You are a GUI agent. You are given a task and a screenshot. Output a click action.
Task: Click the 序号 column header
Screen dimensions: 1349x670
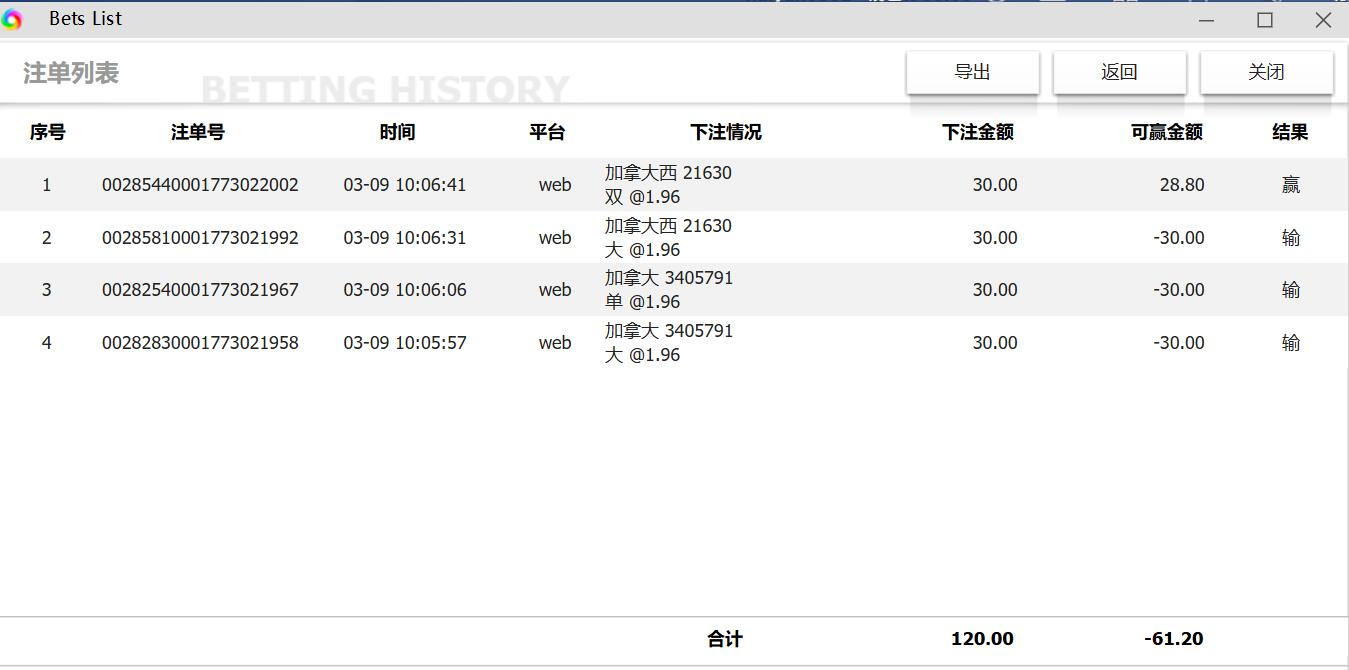(47, 132)
